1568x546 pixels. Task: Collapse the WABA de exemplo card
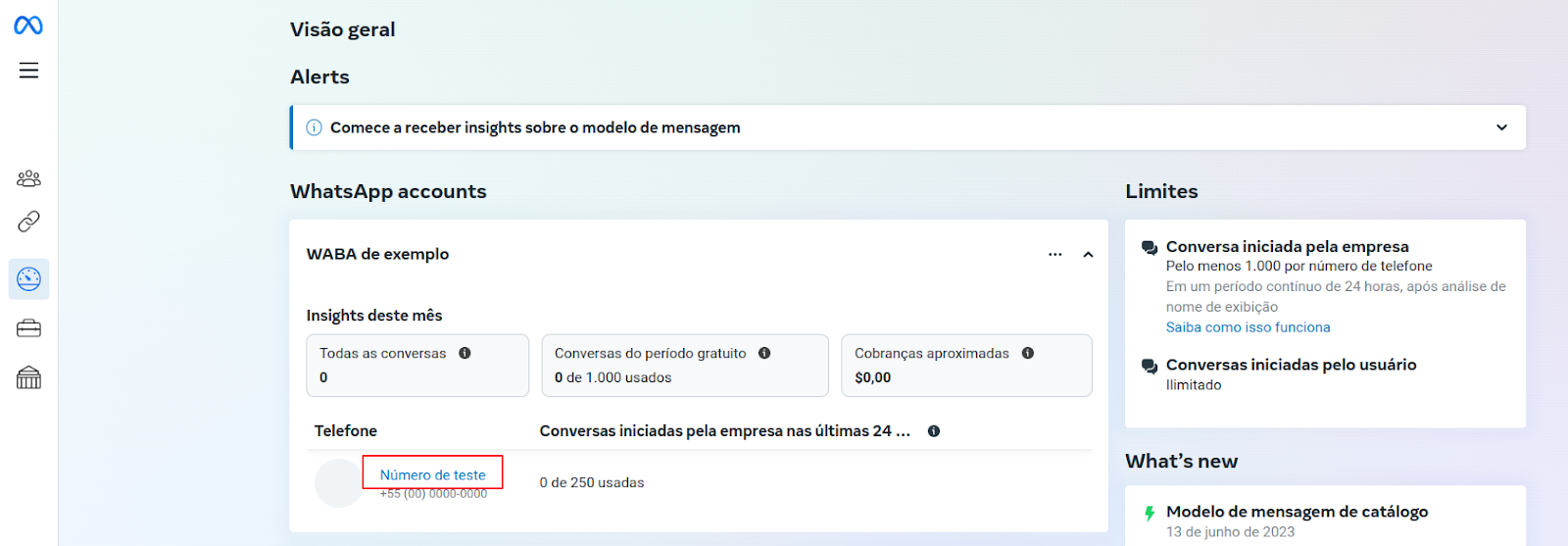[x=1088, y=254]
